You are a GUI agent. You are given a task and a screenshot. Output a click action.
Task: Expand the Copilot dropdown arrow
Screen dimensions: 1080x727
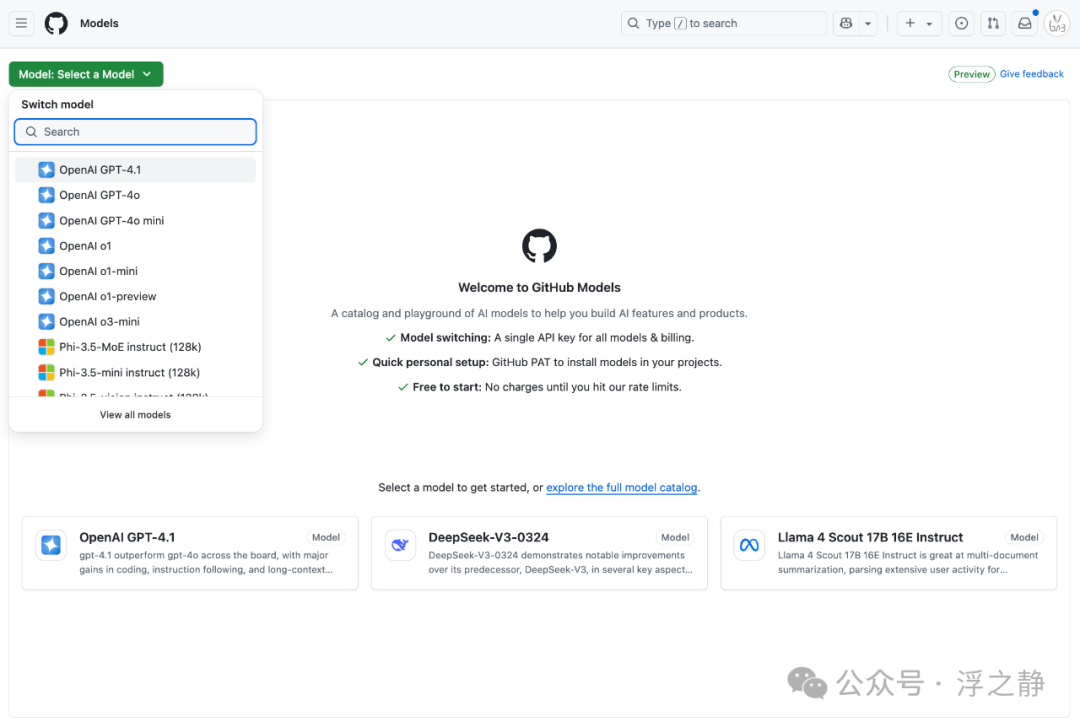pos(868,23)
